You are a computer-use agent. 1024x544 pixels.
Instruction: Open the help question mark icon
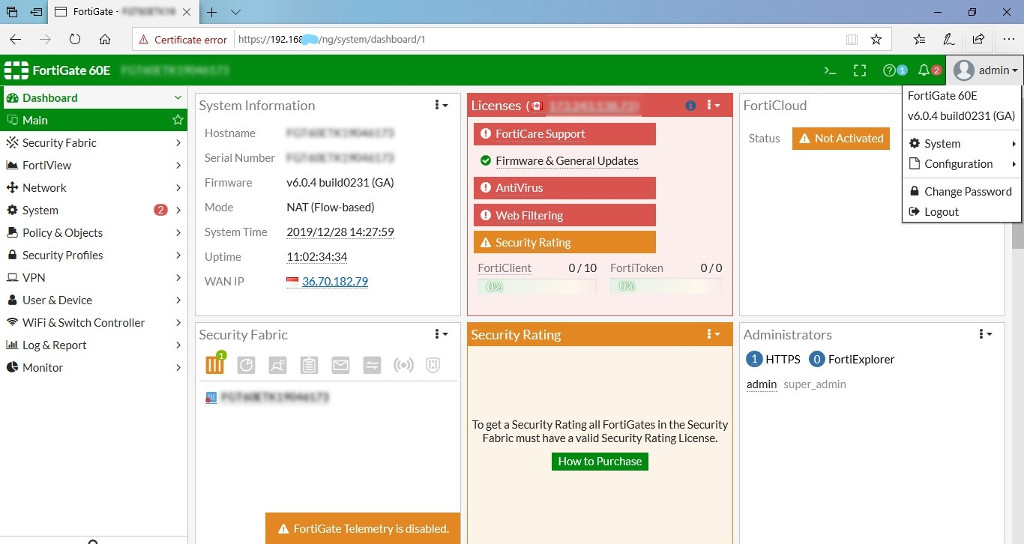[889, 71]
